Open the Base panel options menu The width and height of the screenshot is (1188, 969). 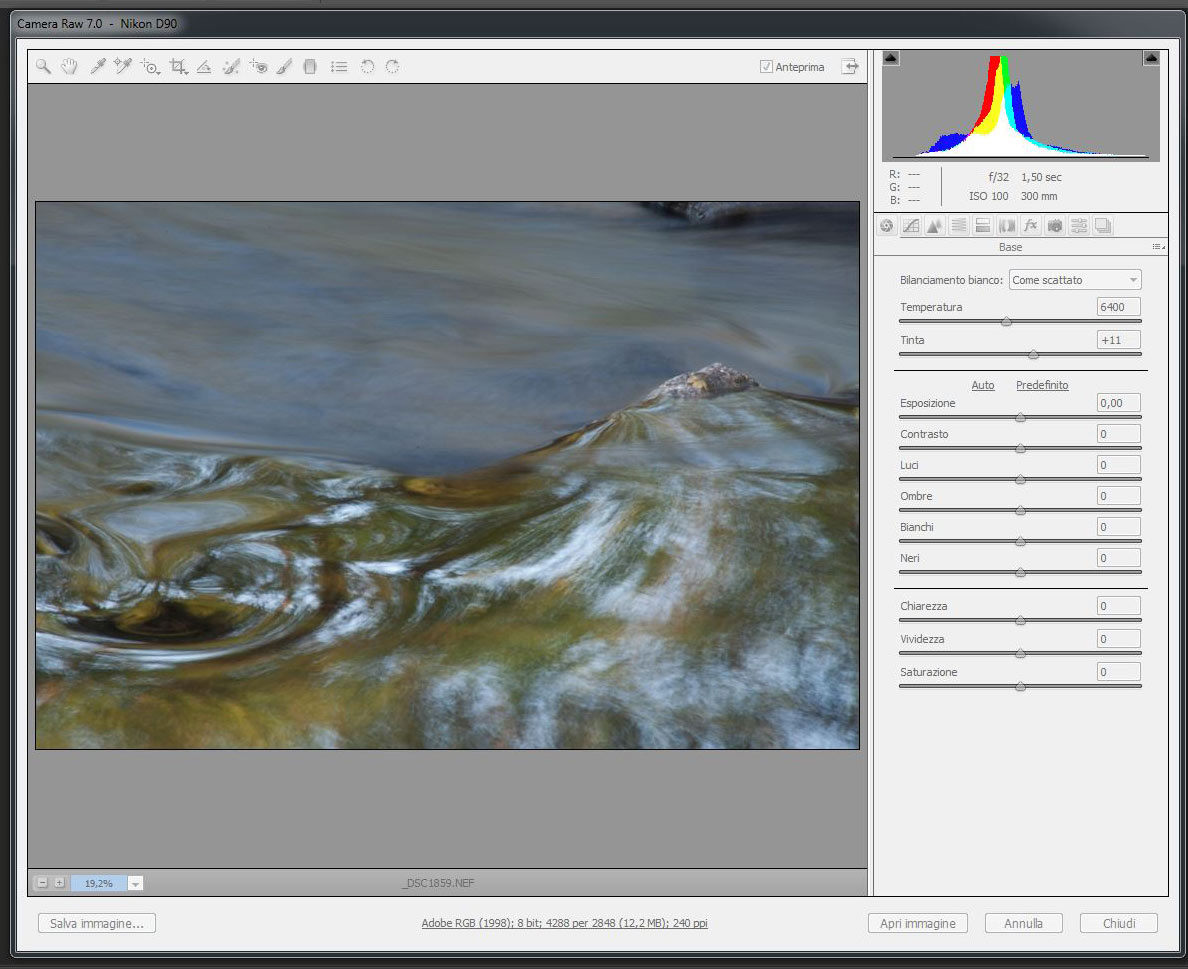[1157, 246]
